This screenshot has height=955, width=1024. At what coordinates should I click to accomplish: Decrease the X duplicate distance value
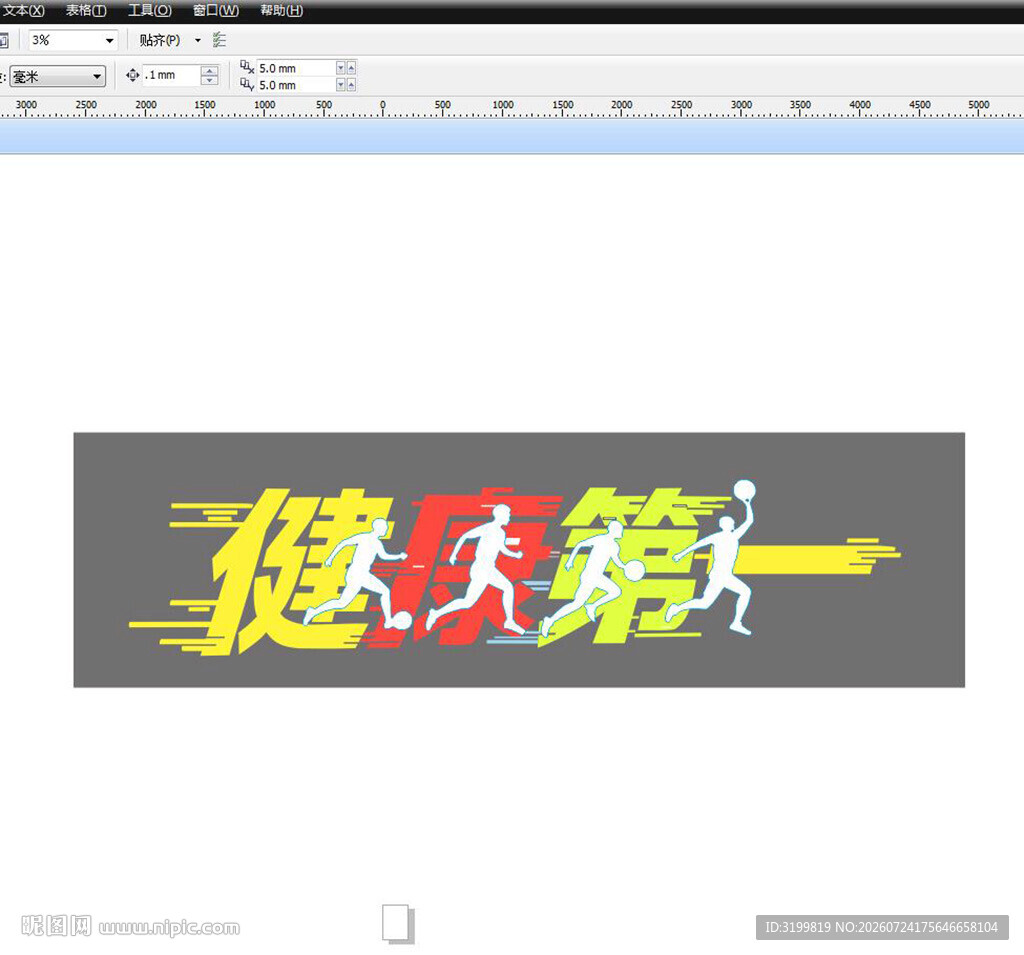click(340, 68)
